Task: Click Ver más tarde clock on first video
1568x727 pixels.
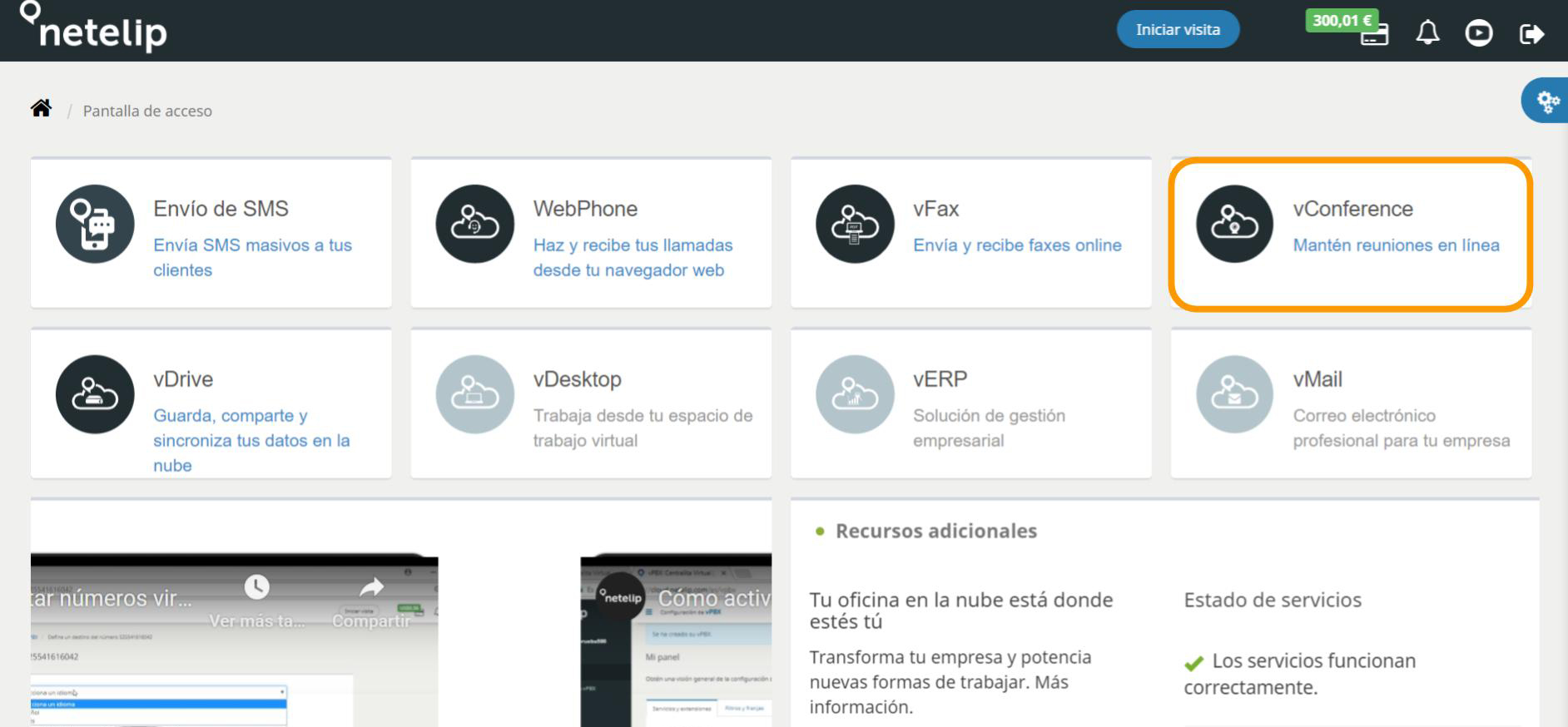Action: pyautogui.click(x=257, y=587)
